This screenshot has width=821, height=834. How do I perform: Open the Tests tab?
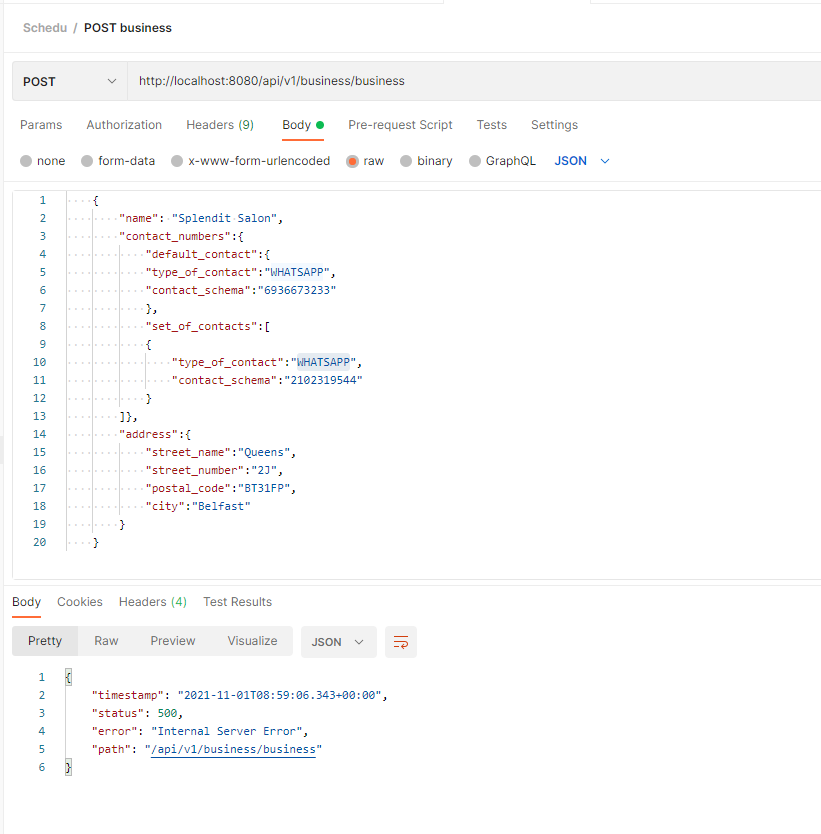pos(491,125)
